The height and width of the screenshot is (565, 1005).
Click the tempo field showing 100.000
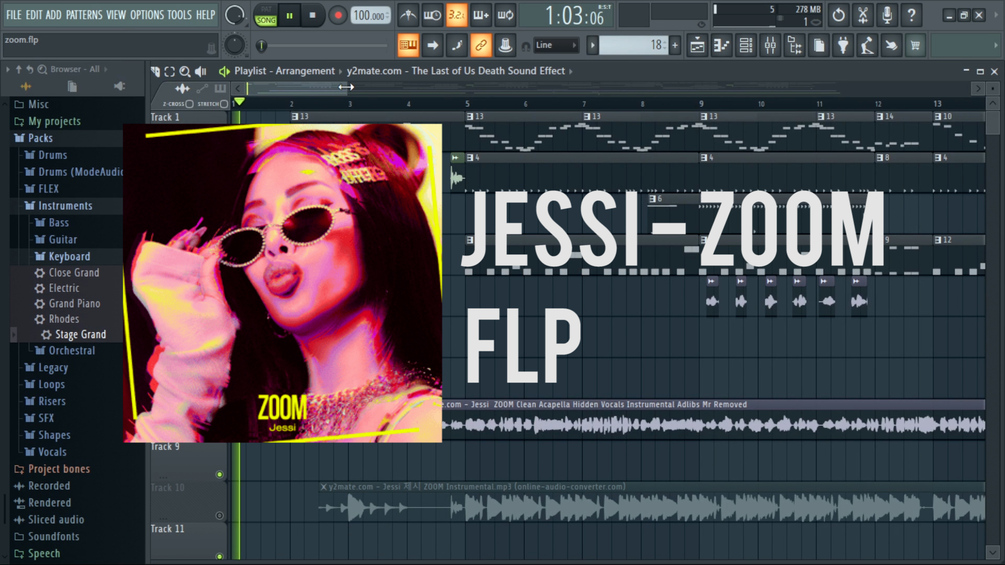pos(370,15)
